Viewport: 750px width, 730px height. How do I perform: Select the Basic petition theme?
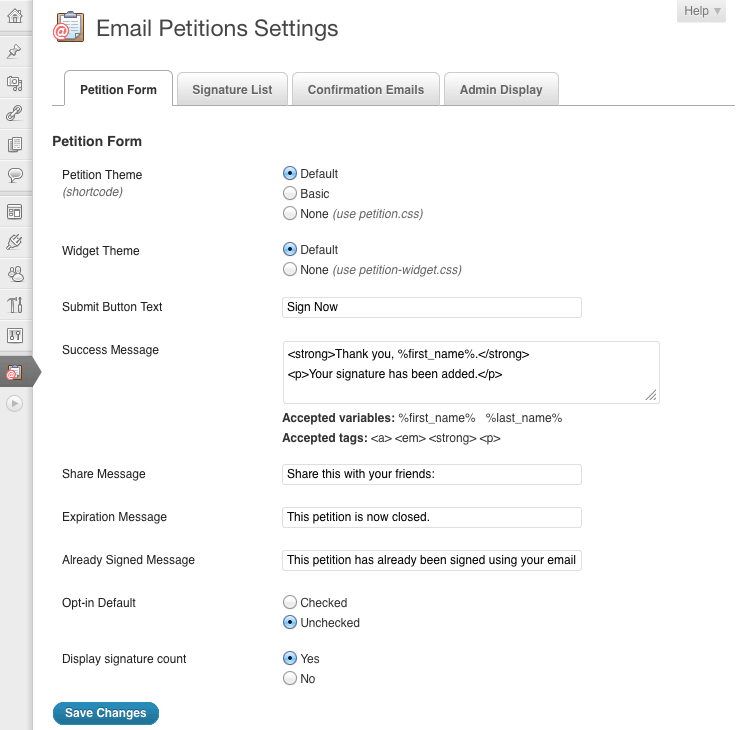coord(290,194)
